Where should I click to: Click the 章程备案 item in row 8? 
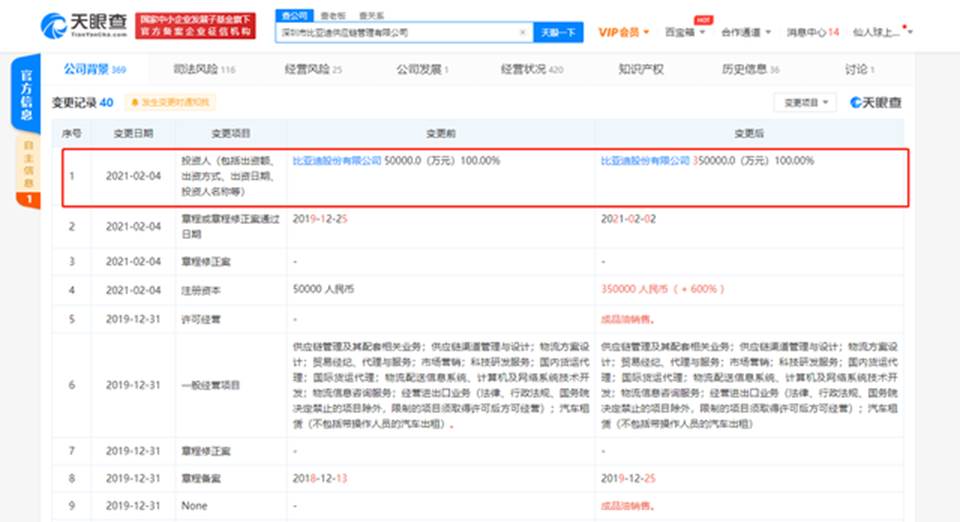pyautogui.click(x=201, y=478)
